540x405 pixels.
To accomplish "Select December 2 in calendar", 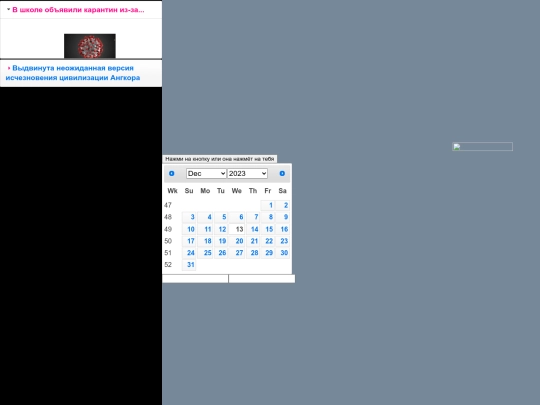I will (x=282, y=205).
